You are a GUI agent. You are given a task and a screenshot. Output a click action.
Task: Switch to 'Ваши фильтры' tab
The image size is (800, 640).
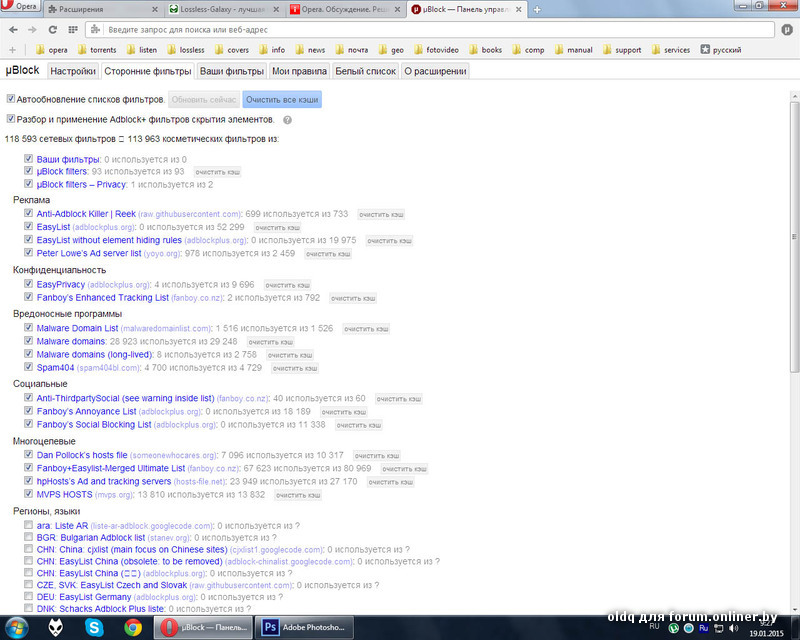232,71
